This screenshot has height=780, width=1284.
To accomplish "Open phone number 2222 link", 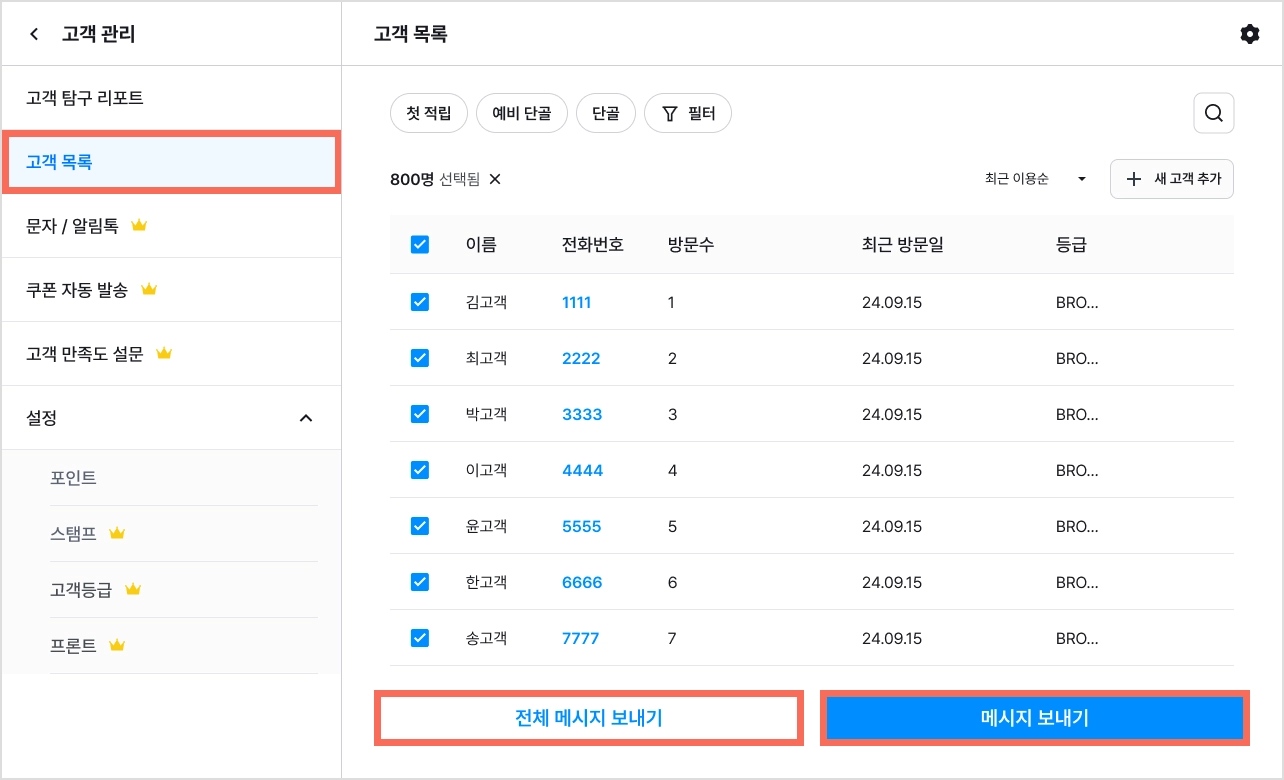I will (x=581, y=358).
